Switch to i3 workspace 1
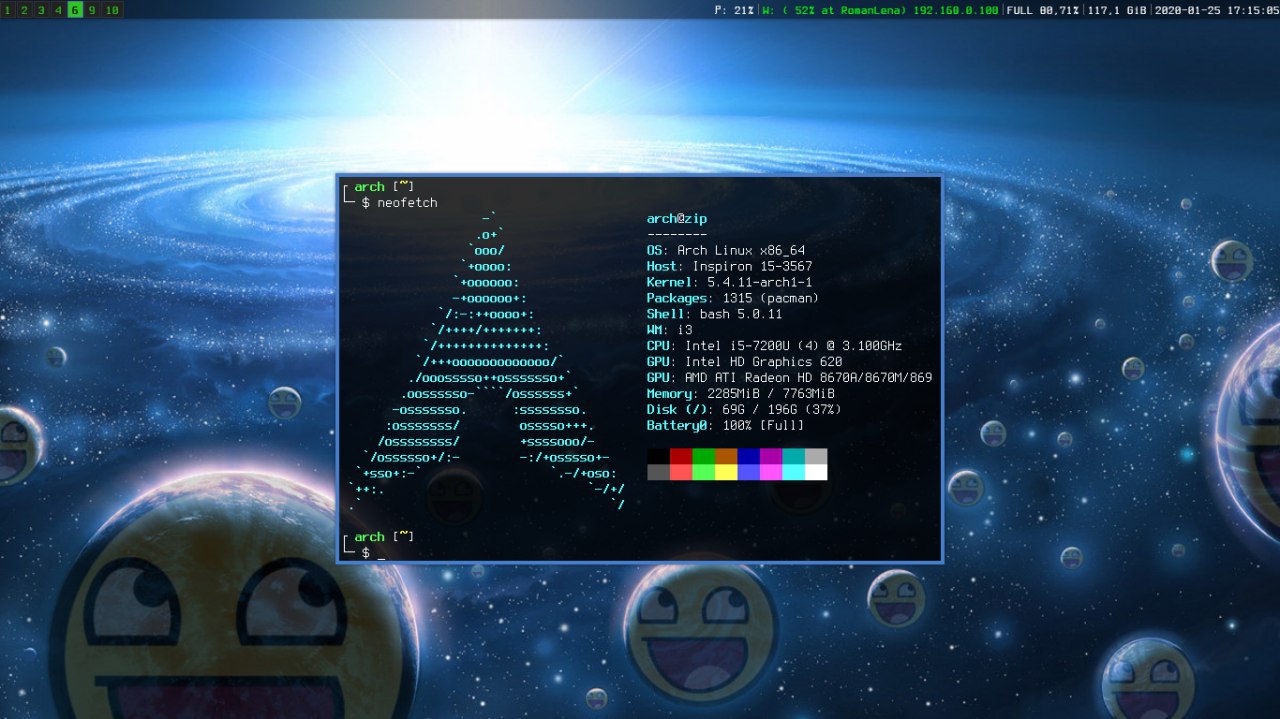This screenshot has height=719, width=1280. click(x=8, y=10)
